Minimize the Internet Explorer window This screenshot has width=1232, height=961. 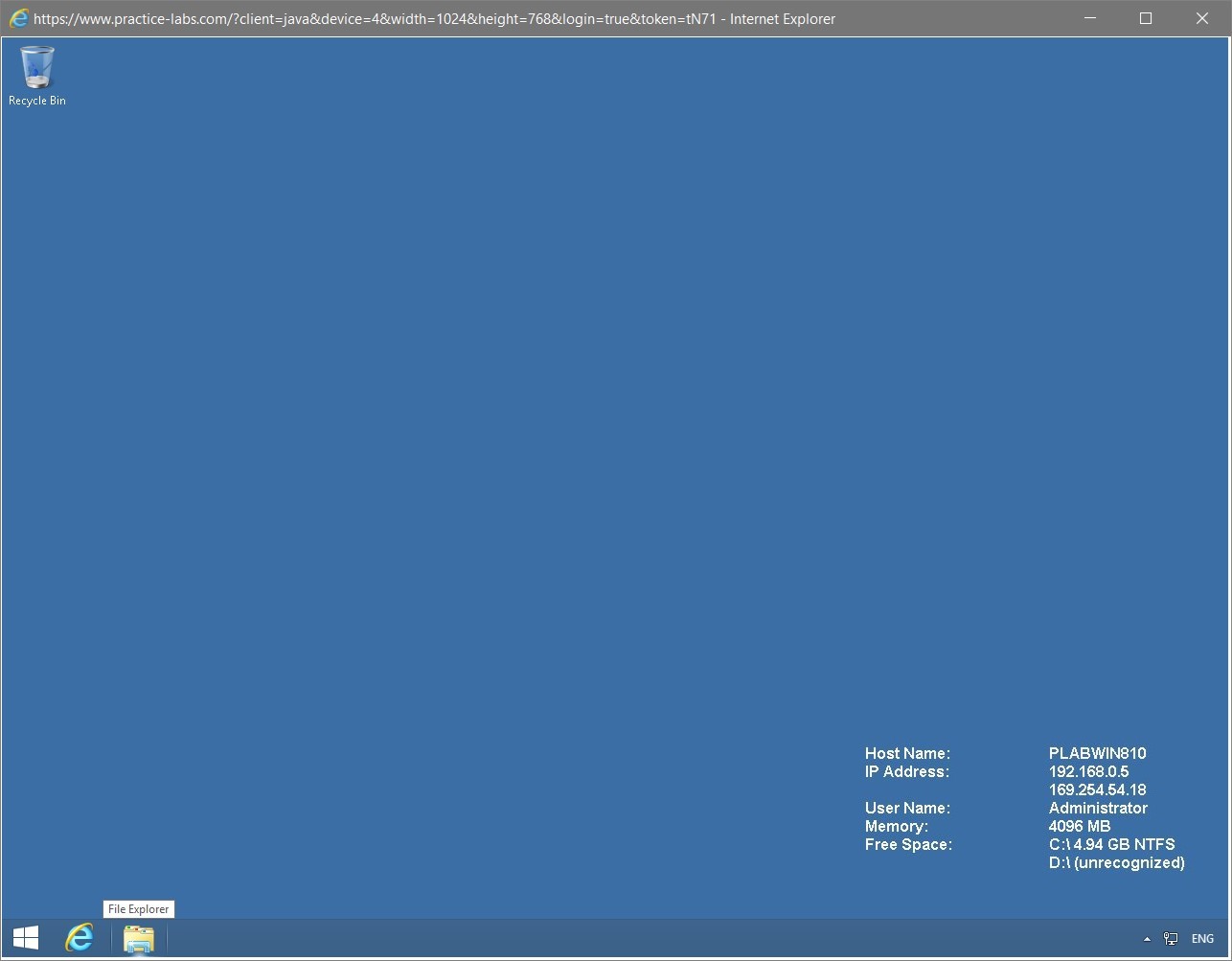pyautogui.click(x=1089, y=17)
